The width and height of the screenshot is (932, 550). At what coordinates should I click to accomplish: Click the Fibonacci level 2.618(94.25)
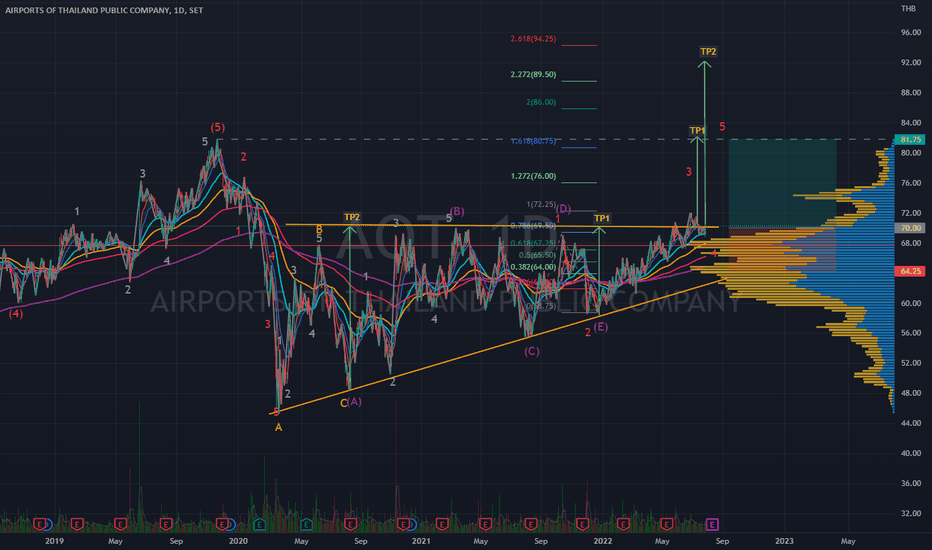pos(533,39)
